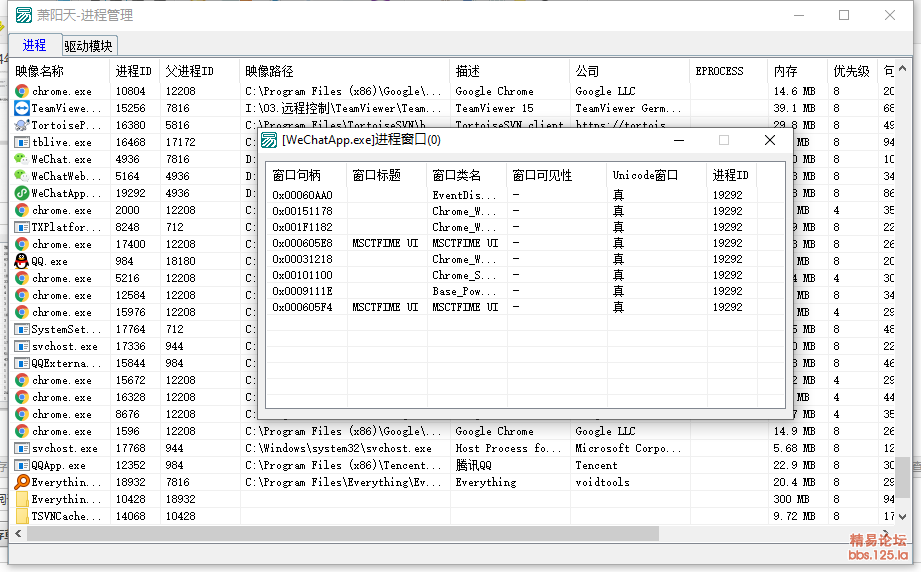Click the WeChatApp process icon
Viewport: 921px width, 572px height.
point(22,193)
